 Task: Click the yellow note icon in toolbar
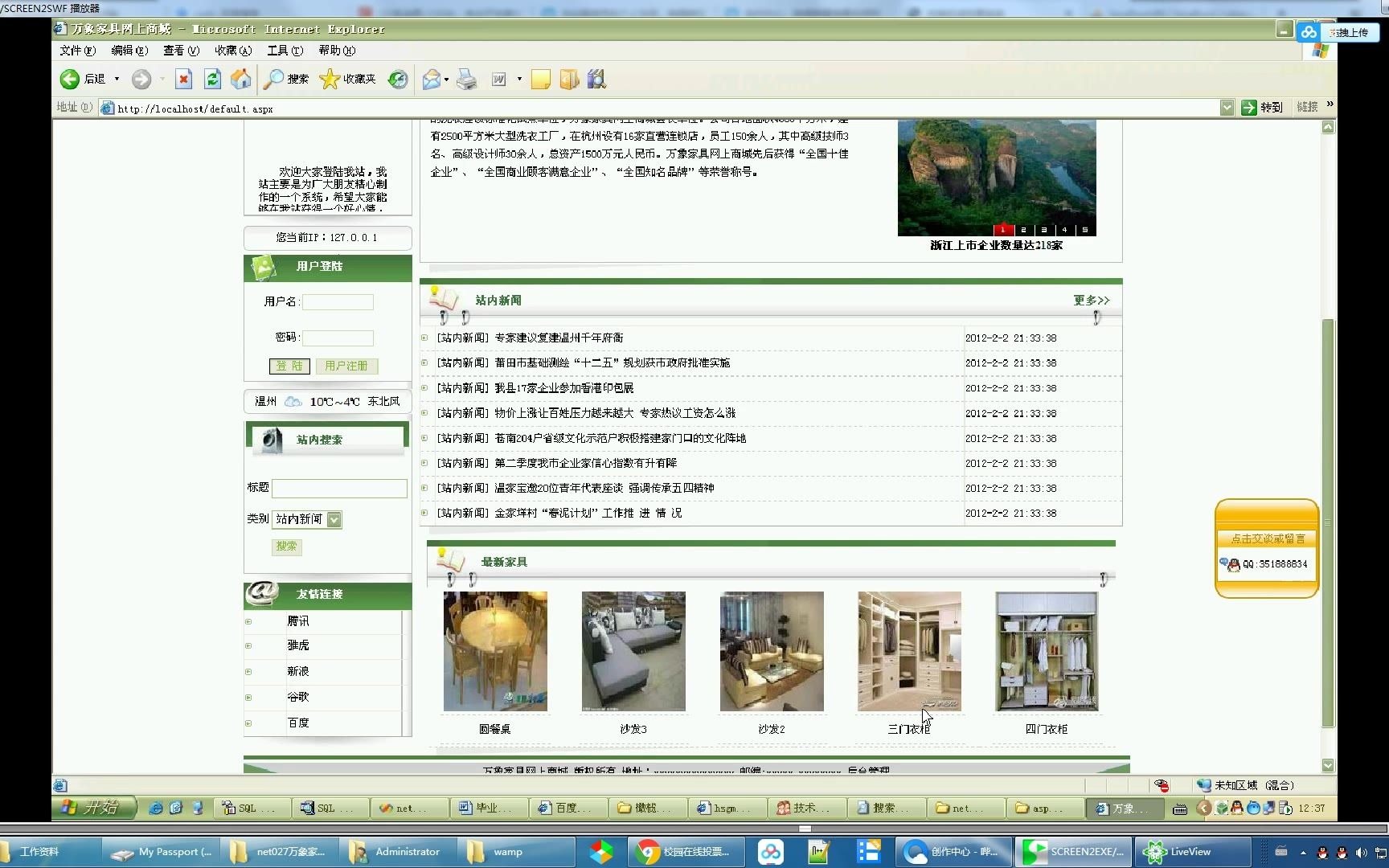pos(541,79)
